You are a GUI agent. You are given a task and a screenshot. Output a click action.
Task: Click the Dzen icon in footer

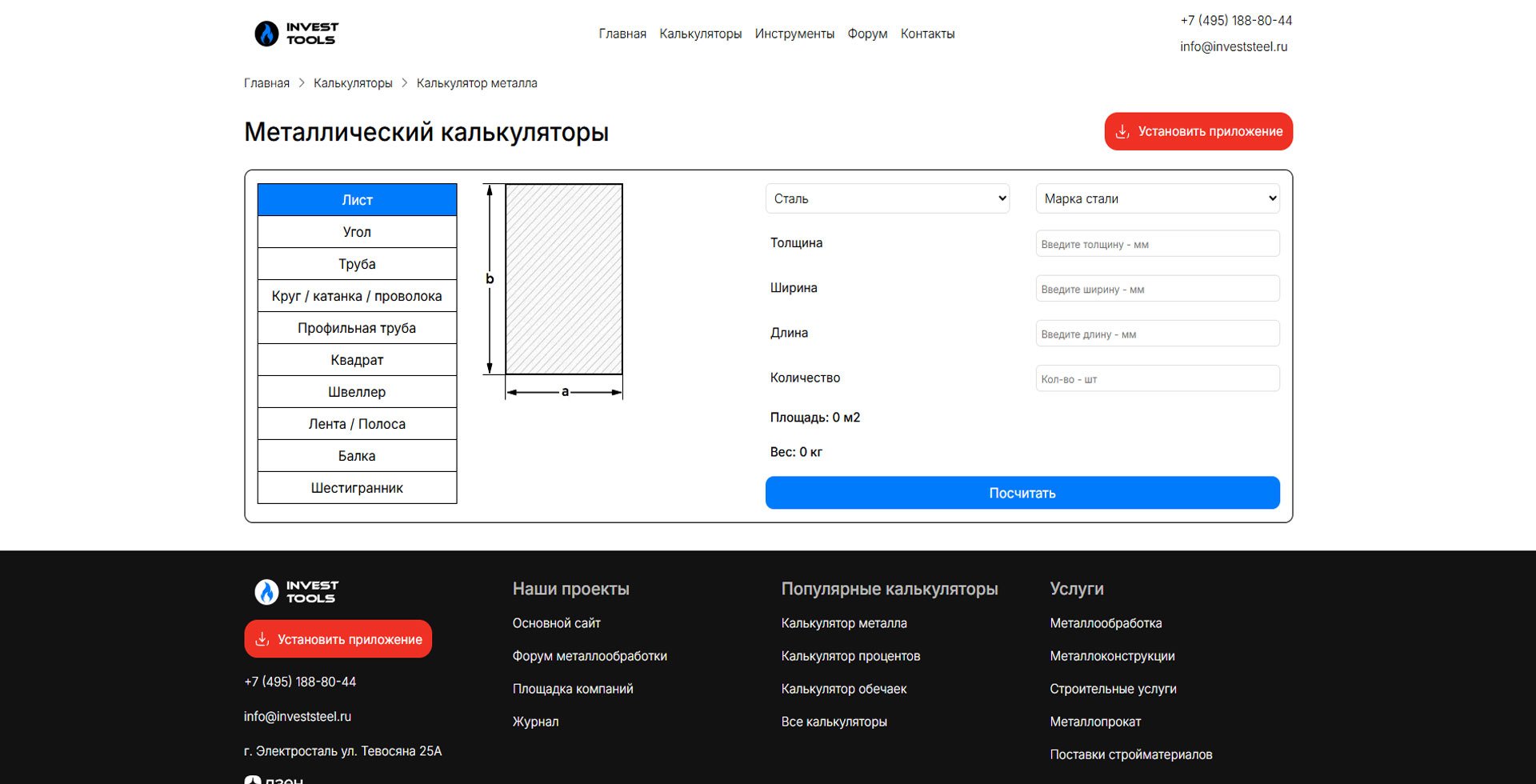tap(253, 780)
